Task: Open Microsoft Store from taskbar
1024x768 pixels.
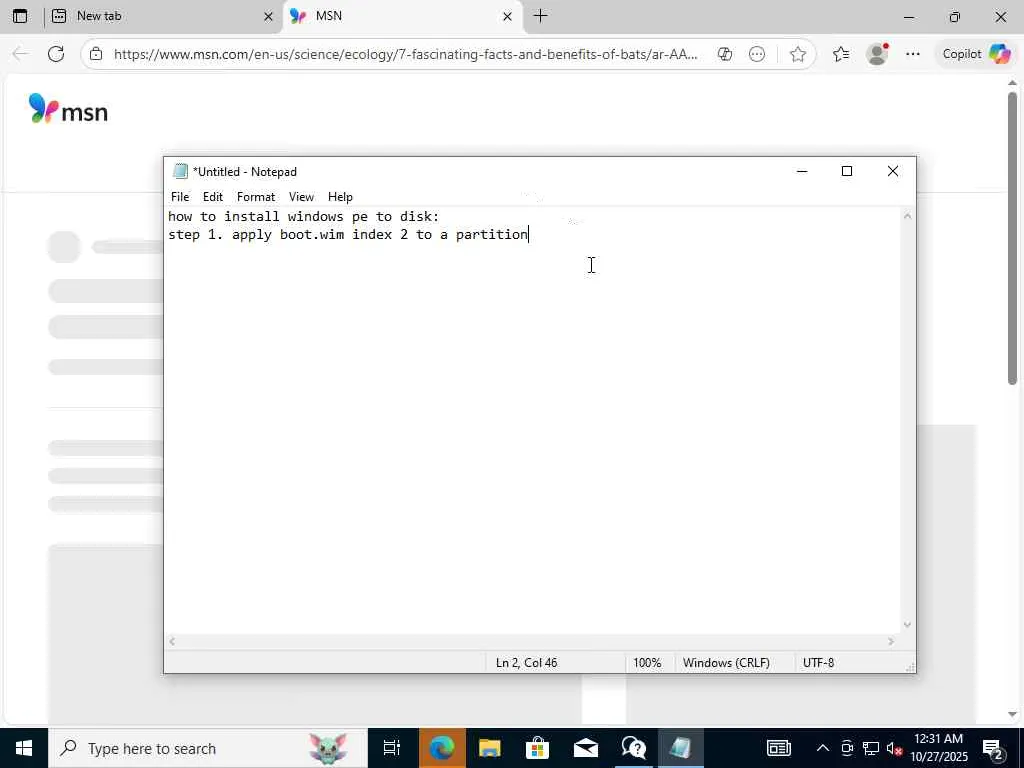Action: point(537,748)
